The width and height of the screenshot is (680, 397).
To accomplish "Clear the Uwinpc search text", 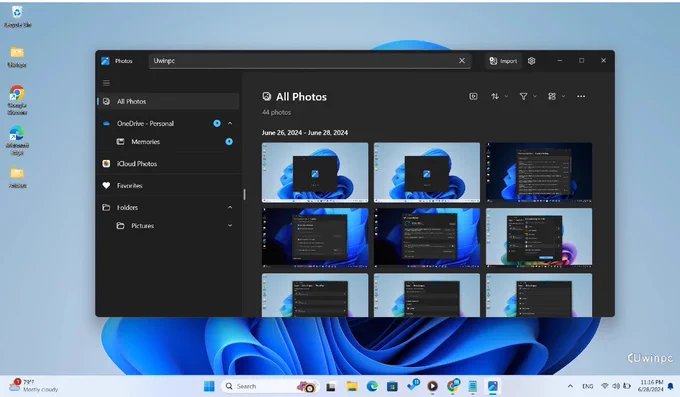I will coord(462,61).
